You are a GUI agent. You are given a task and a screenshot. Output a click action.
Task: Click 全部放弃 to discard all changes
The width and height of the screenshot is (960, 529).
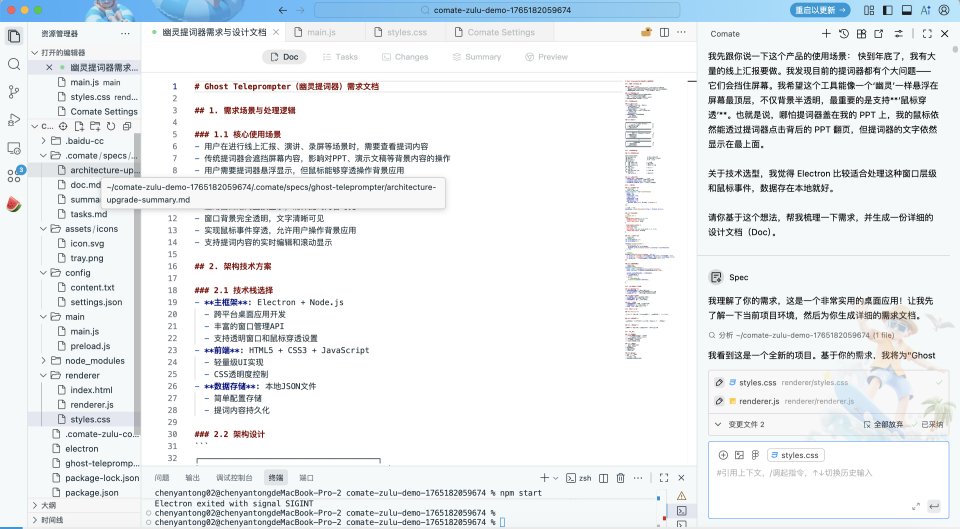point(883,424)
